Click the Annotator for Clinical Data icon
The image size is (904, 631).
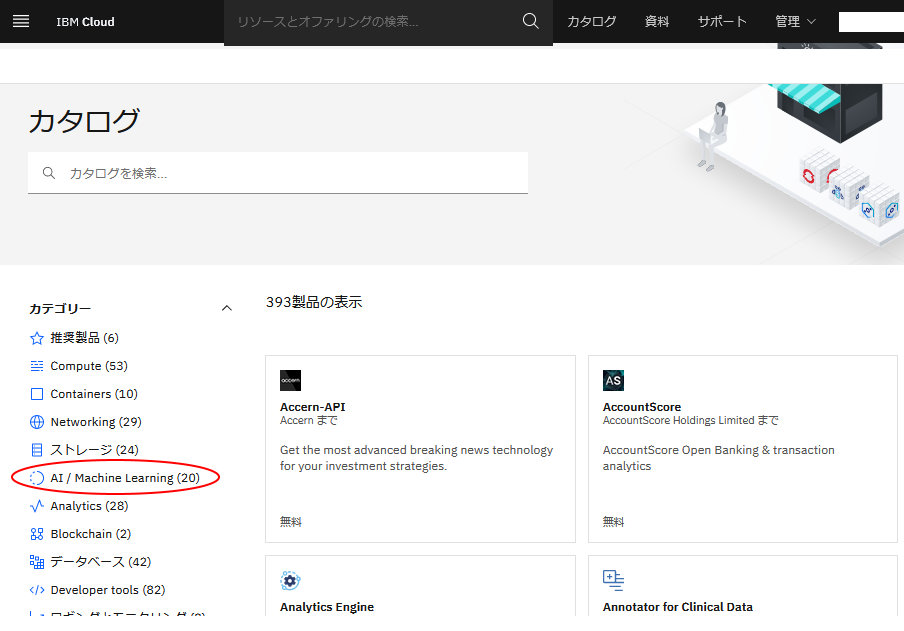(x=613, y=581)
